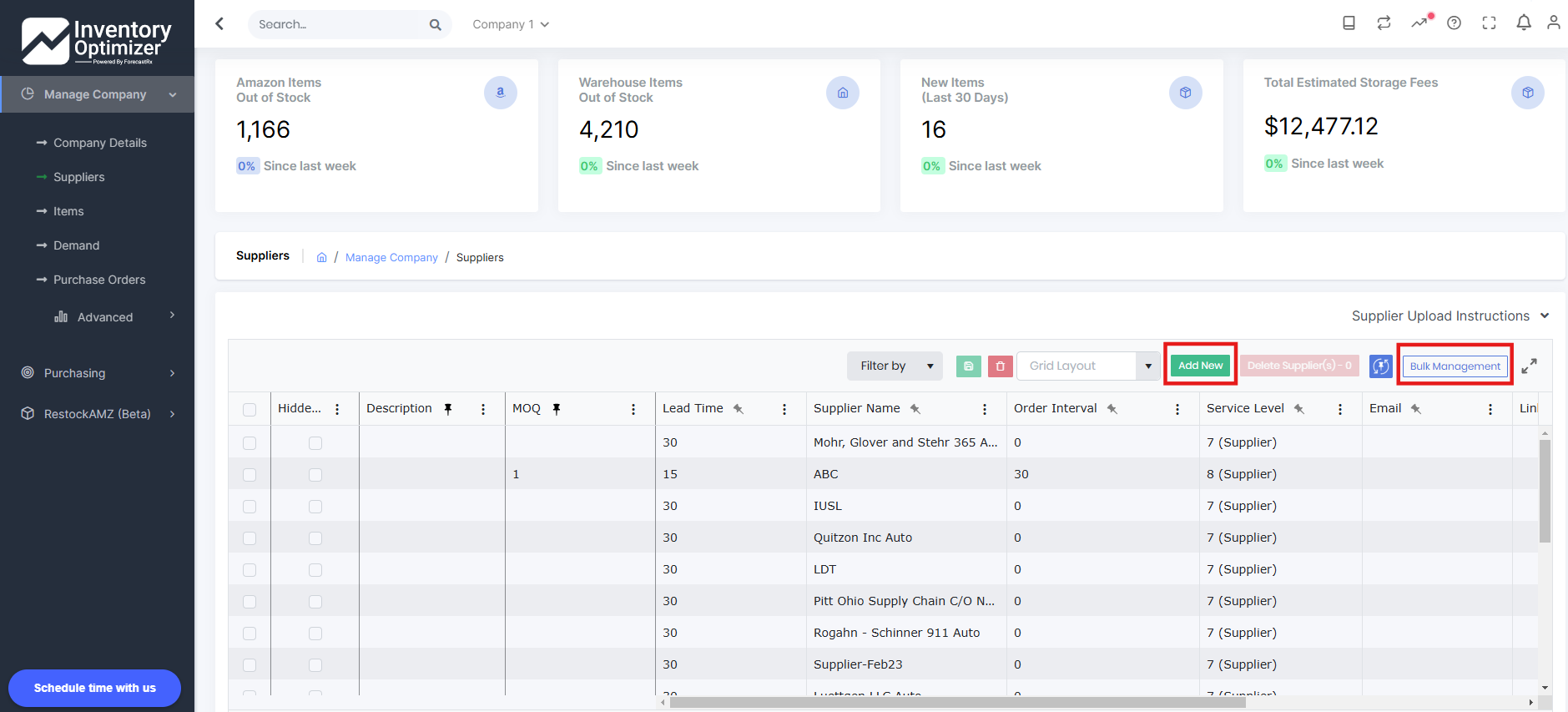Click the fullscreen toggle icon in header
This screenshot has width=1568, height=712.
coord(1489,23)
